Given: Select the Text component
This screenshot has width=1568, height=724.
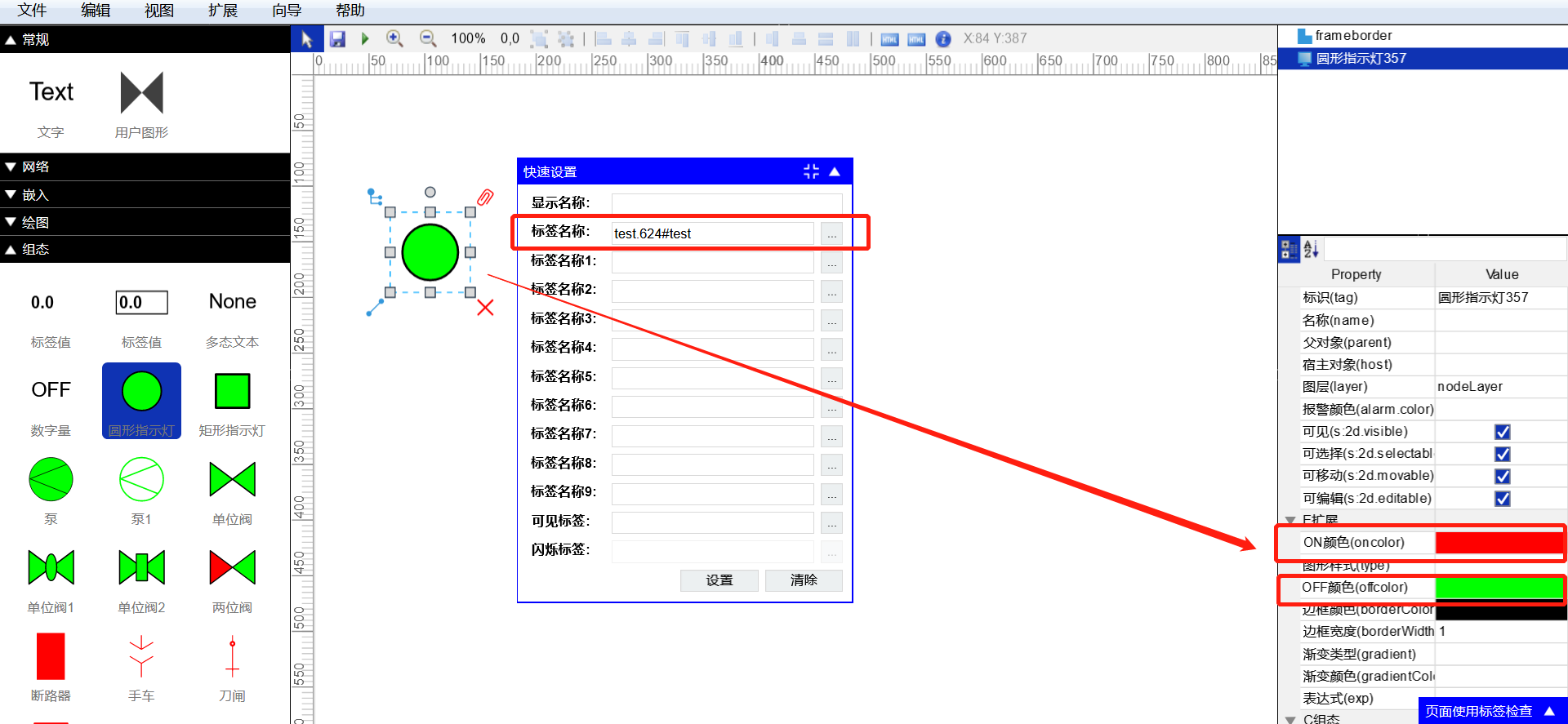Looking at the screenshot, I should click(51, 91).
